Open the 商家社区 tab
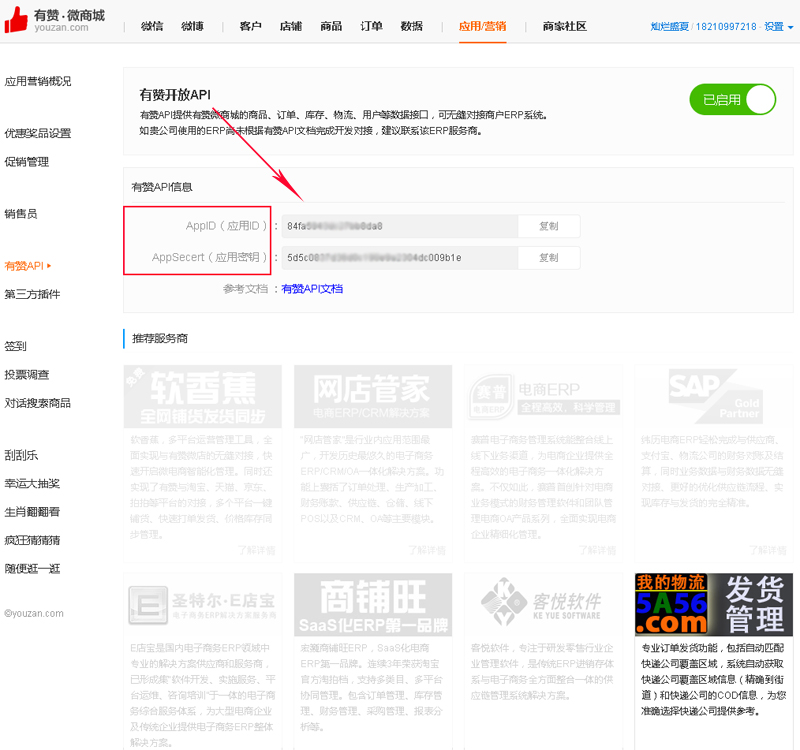Image resolution: width=800 pixels, height=750 pixels. click(x=564, y=26)
